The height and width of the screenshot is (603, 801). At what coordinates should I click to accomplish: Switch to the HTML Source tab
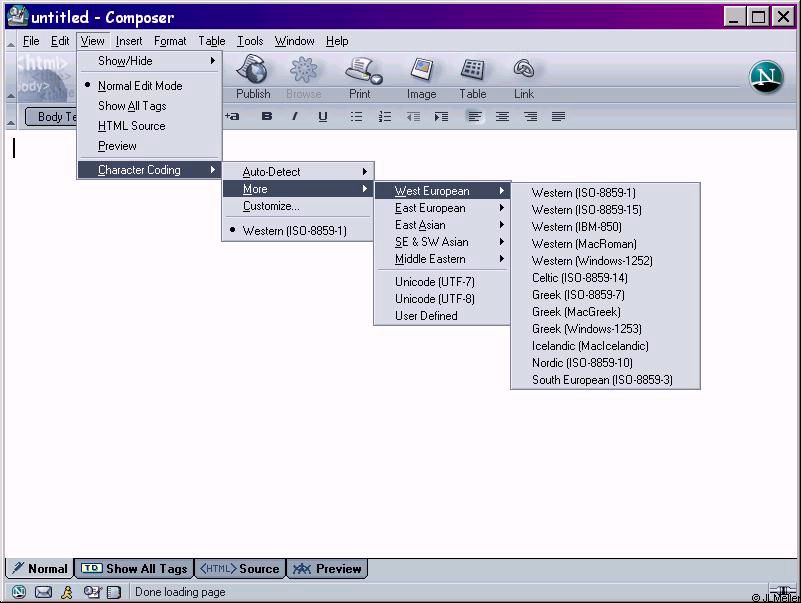pos(240,568)
